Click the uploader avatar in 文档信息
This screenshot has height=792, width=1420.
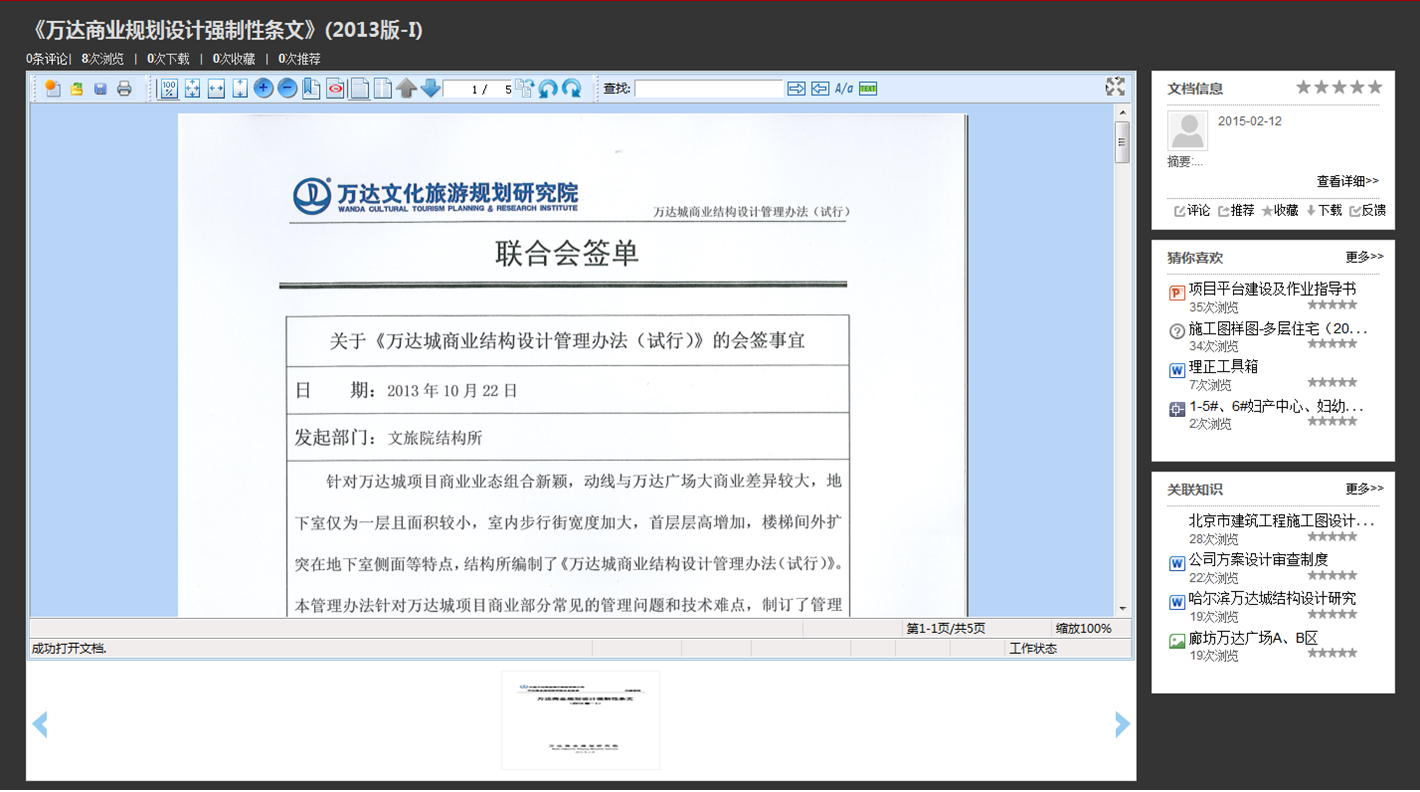1187,131
